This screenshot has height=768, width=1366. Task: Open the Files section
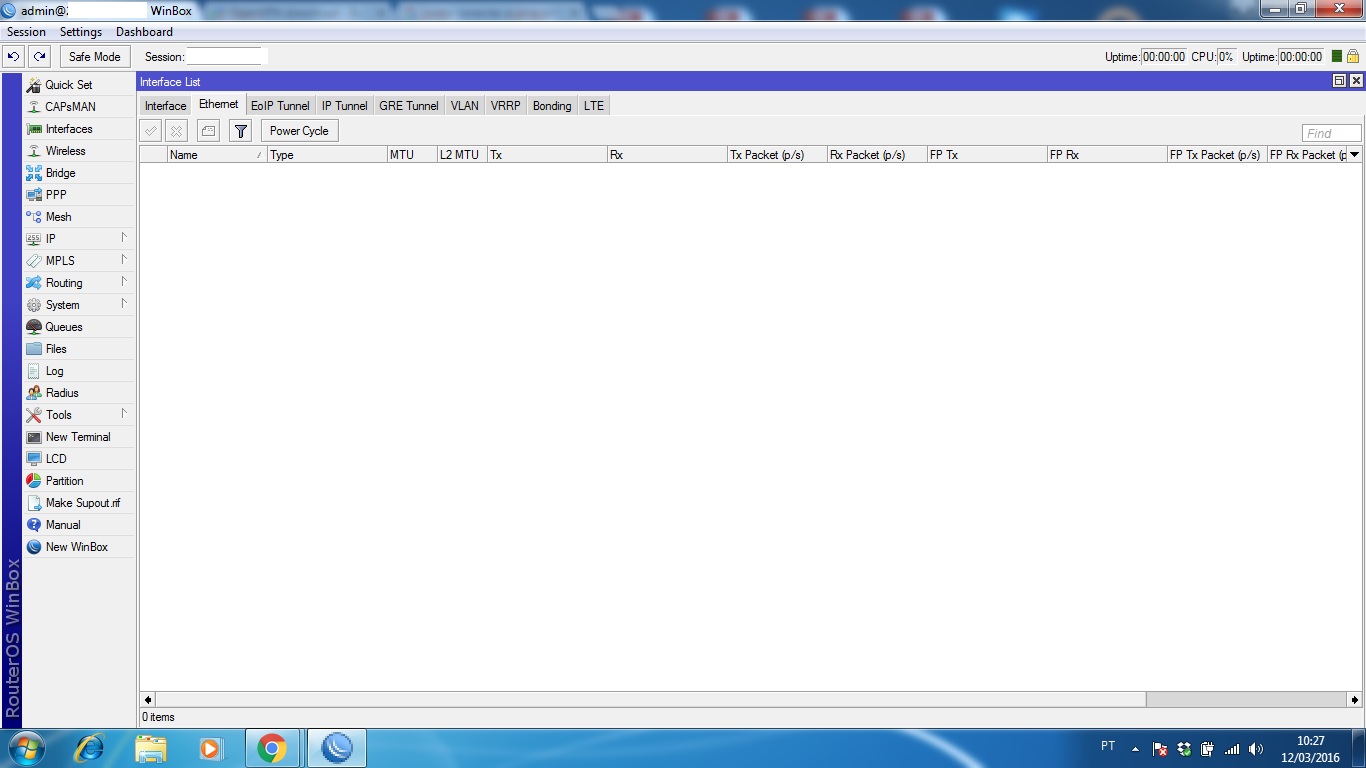click(79, 349)
